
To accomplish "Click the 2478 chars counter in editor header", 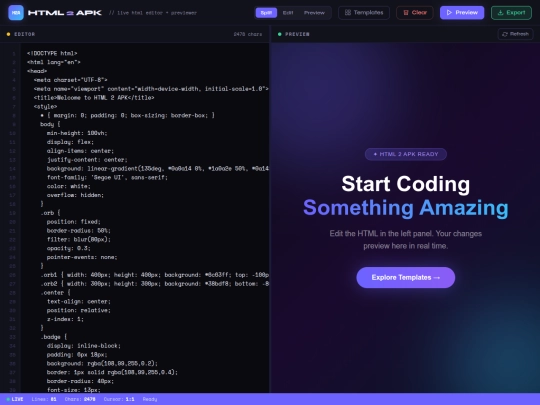I will pyautogui.click(x=248, y=34).
